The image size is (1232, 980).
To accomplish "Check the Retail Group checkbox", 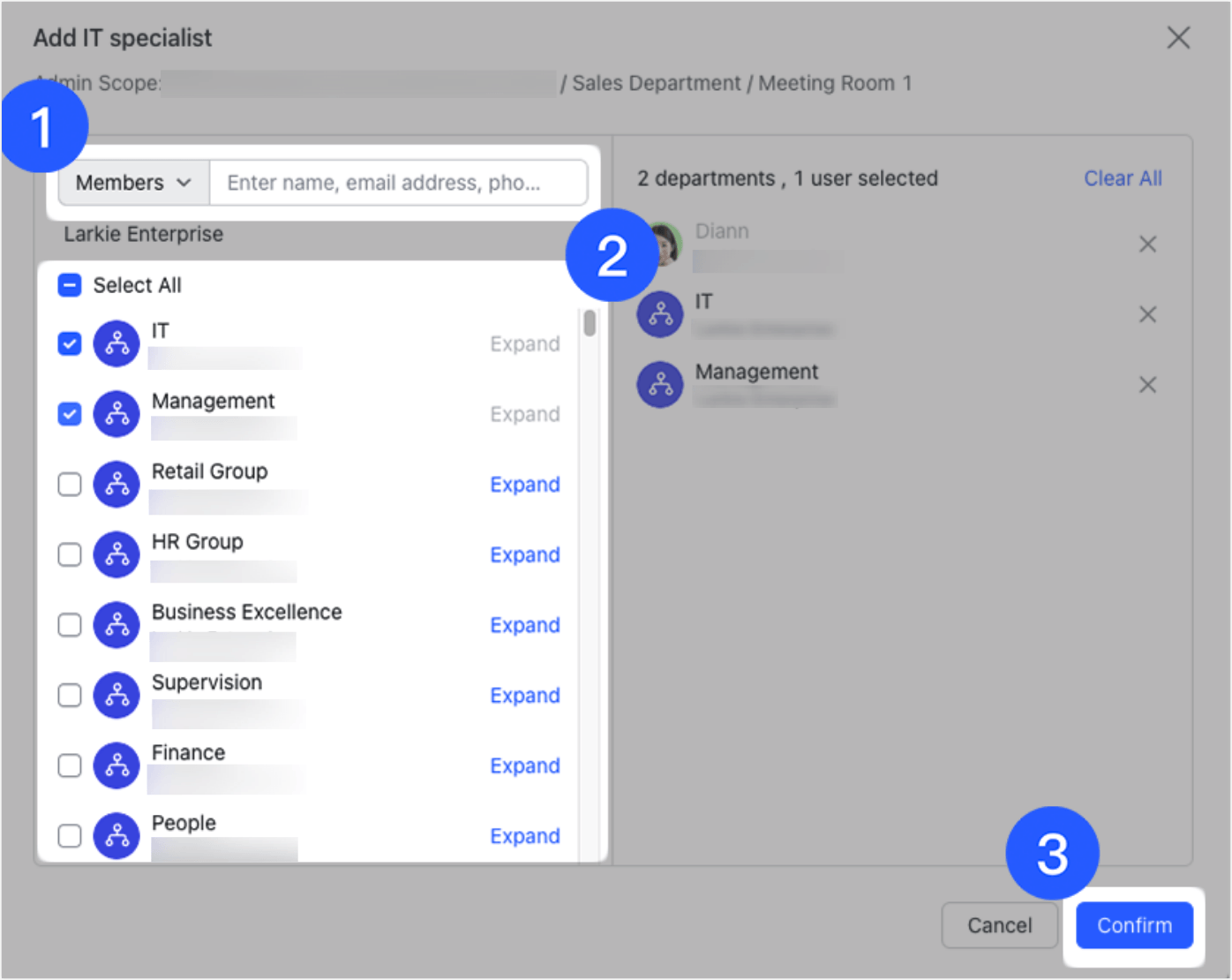I will coord(69,484).
